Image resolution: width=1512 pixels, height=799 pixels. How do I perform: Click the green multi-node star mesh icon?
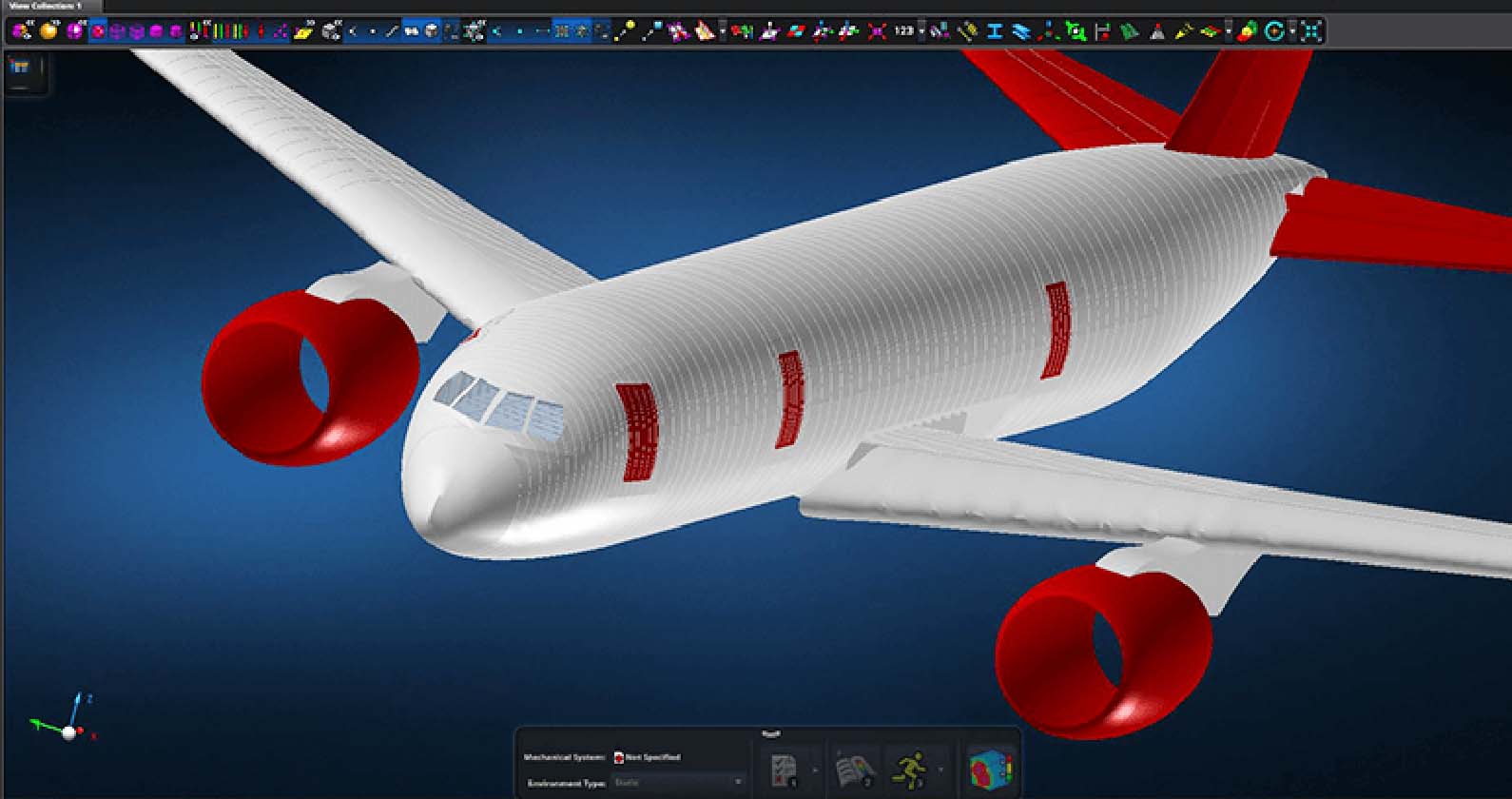click(474, 31)
